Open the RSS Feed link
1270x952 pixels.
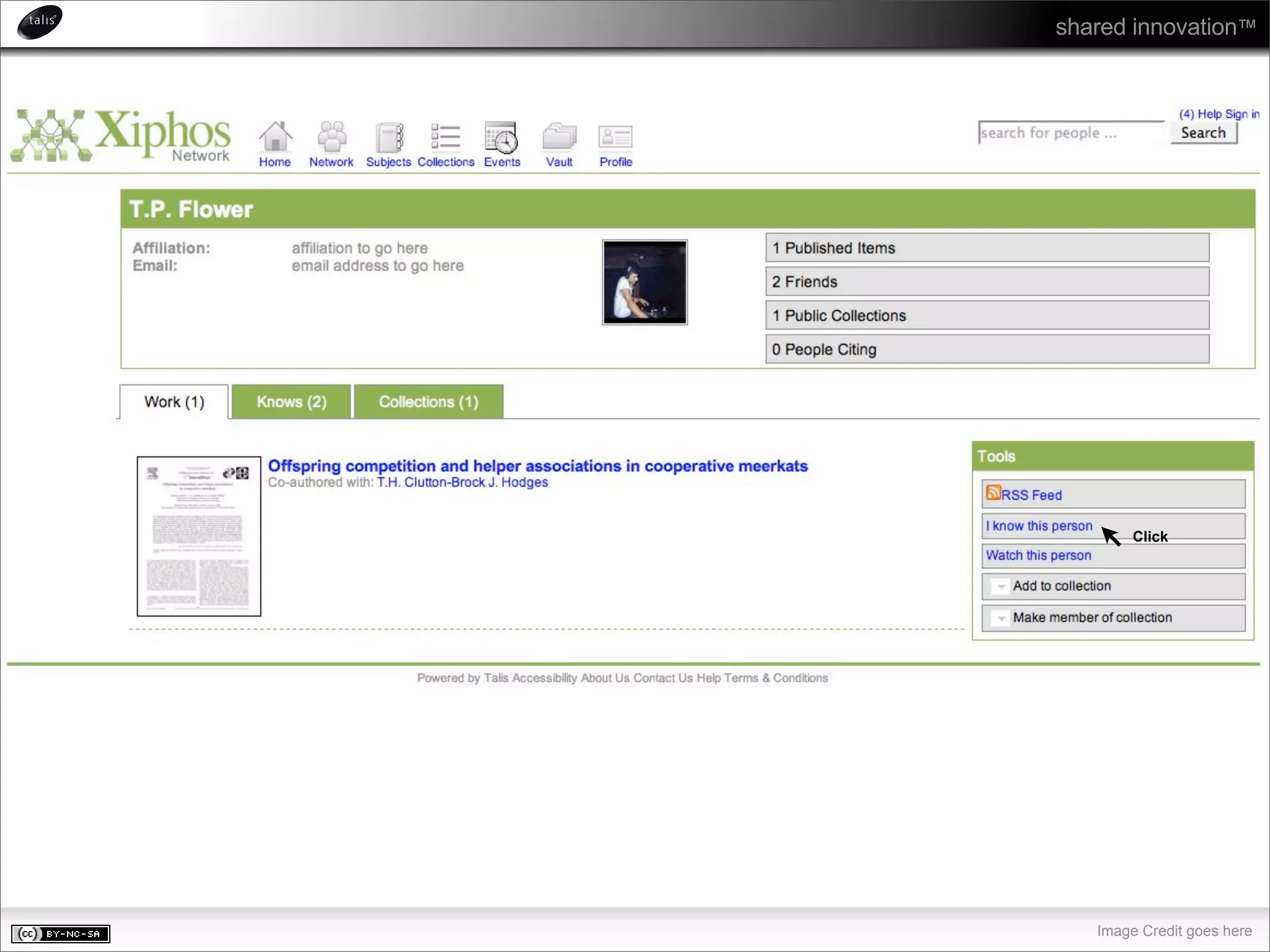(1031, 495)
